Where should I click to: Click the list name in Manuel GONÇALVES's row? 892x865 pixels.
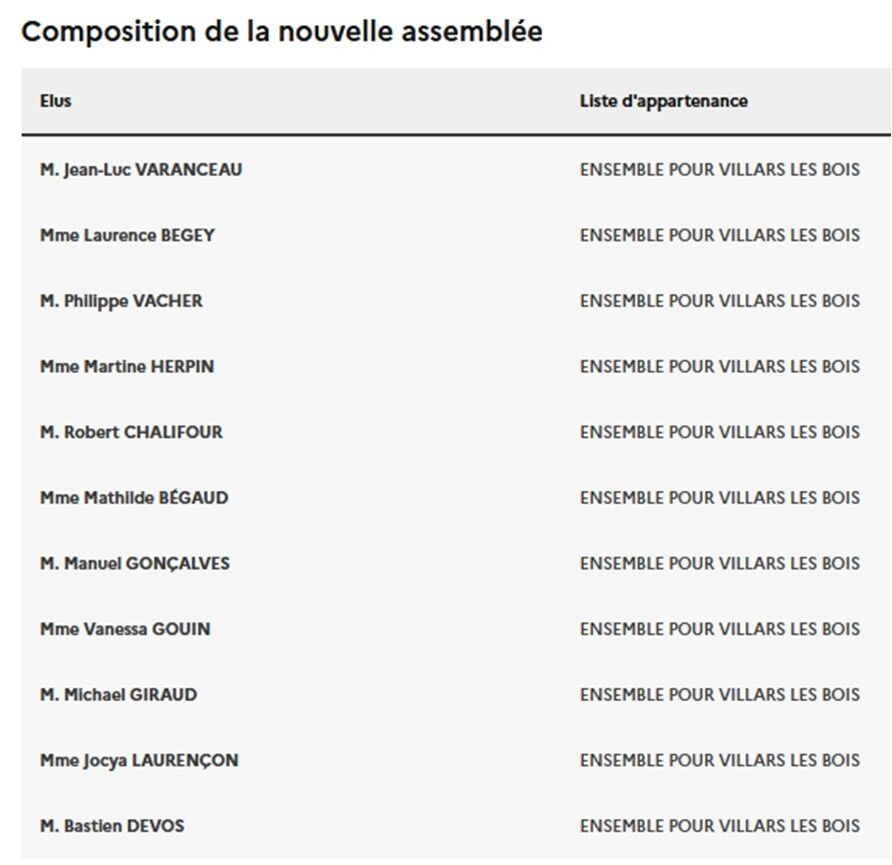pos(719,564)
